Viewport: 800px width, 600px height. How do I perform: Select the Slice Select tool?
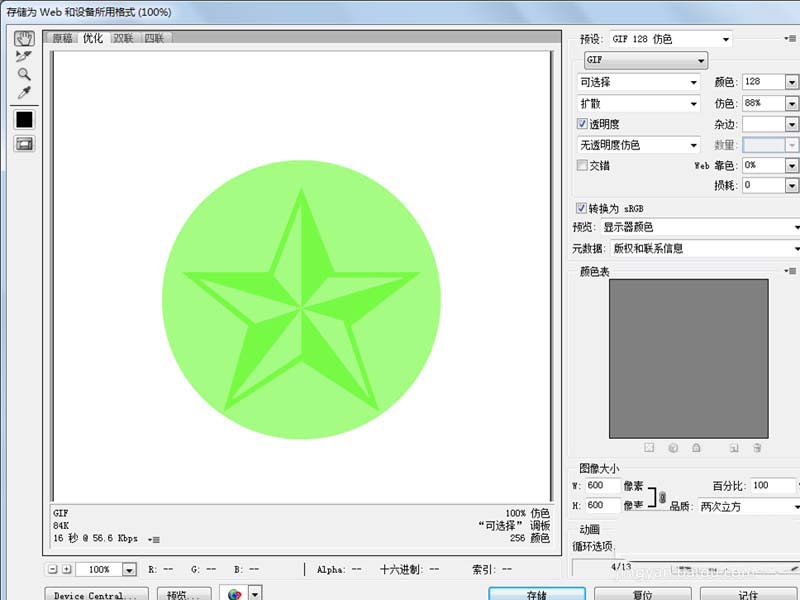tap(23, 56)
